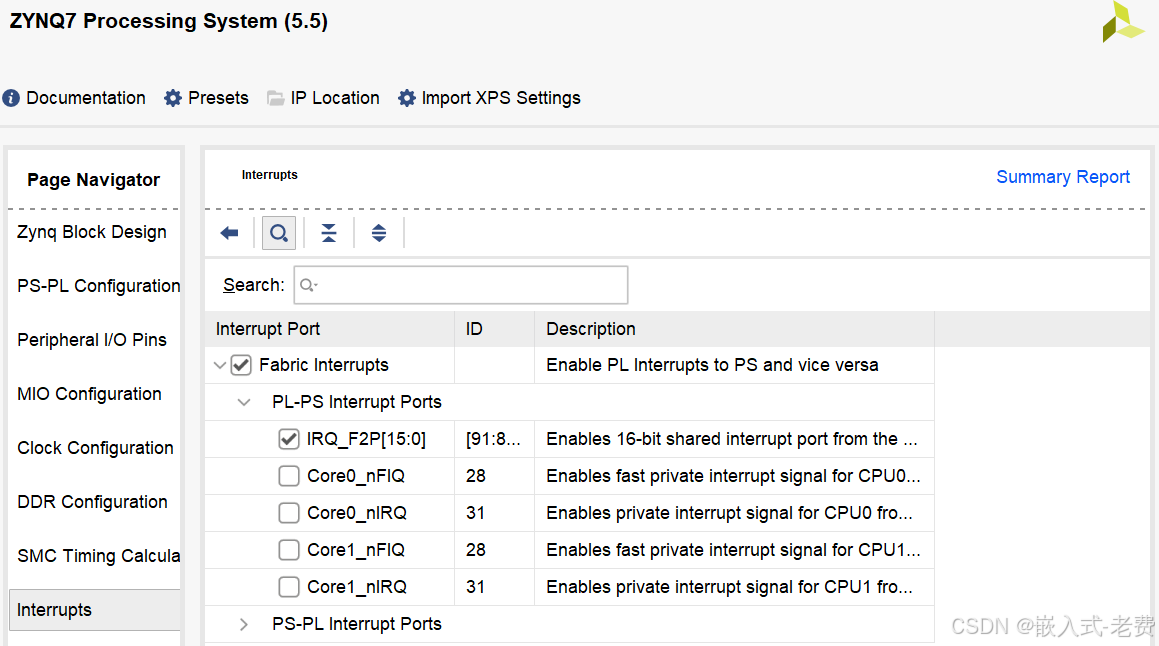Click the IRQ_F2P ID cell [91:8...
The width and height of the screenshot is (1159, 646).
[493, 439]
